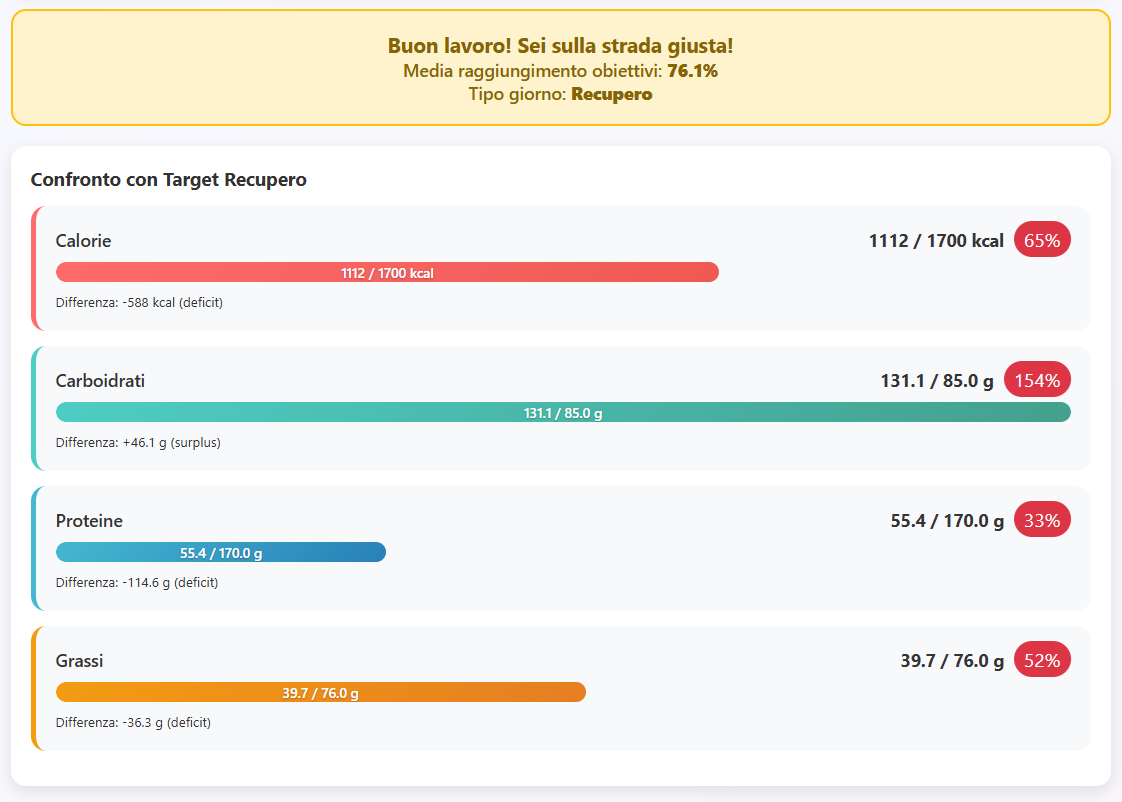Click the "131.1 / 85.0 g" summary value
Screen dimensions: 1122x802
pyautogui.click(x=936, y=381)
